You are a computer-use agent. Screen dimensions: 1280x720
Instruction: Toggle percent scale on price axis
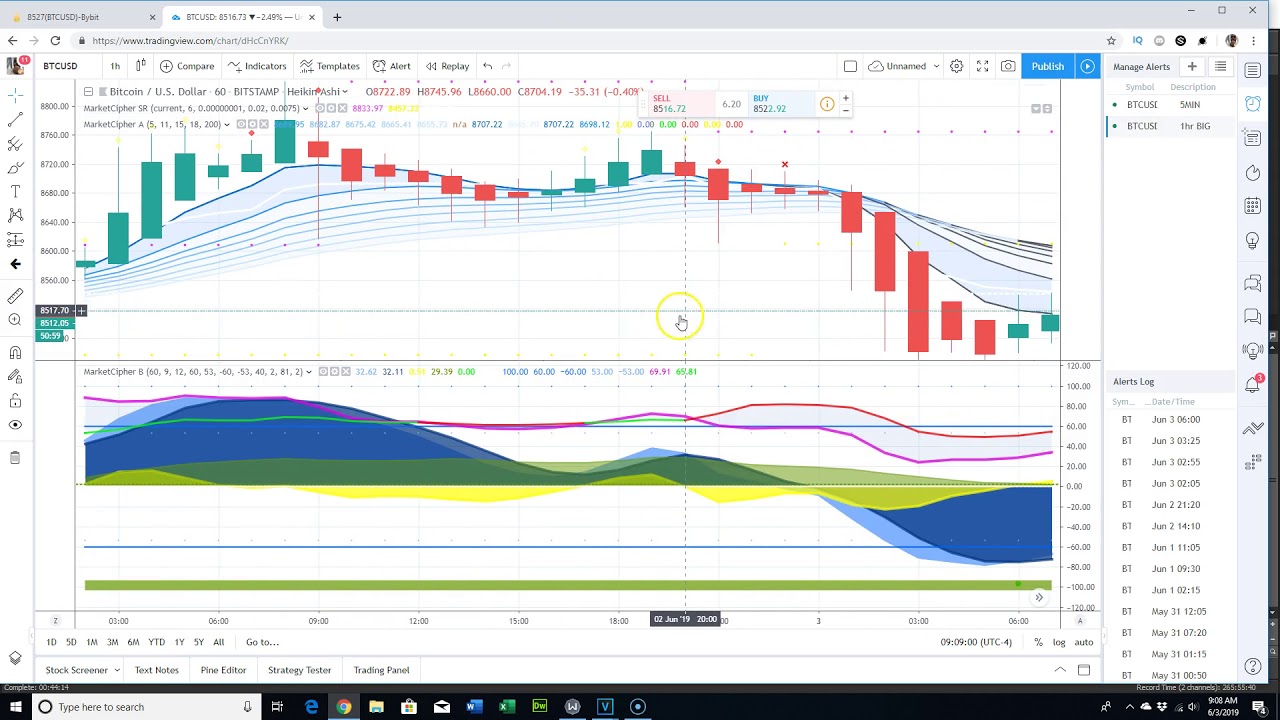click(x=1038, y=642)
